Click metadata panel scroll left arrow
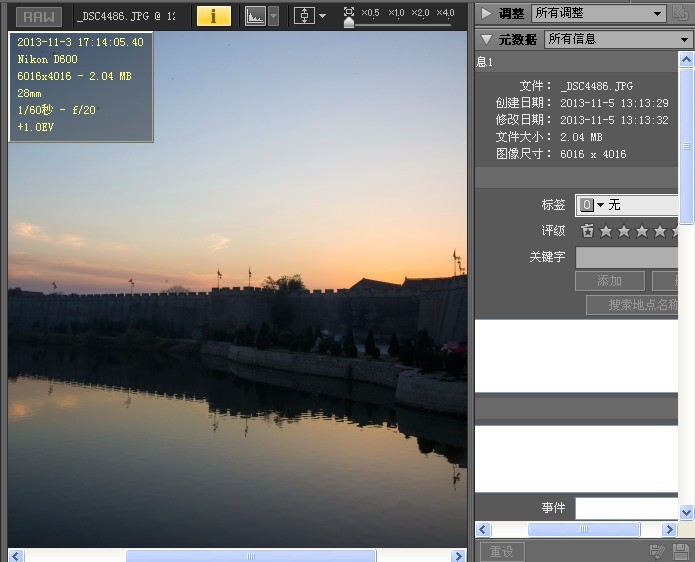This screenshot has height=562, width=695. [x=483, y=529]
